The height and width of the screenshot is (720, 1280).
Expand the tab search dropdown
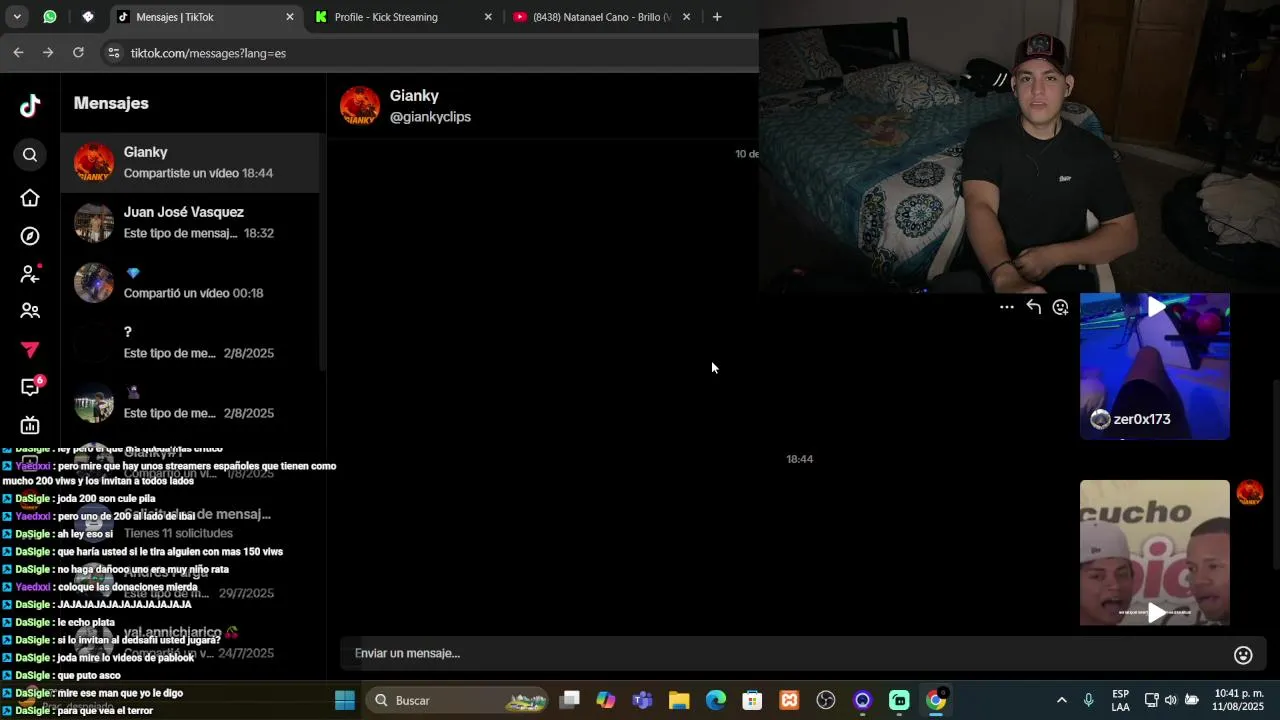[17, 17]
